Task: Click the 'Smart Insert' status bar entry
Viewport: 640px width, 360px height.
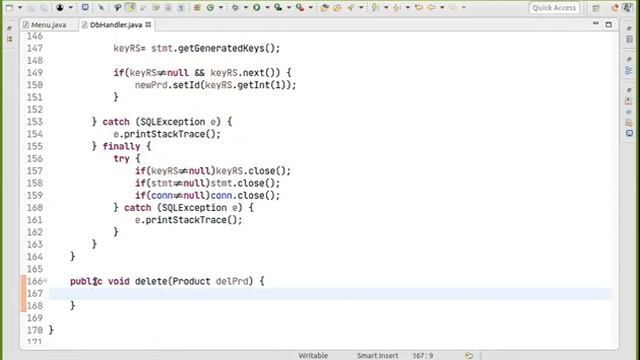Action: [x=378, y=356]
